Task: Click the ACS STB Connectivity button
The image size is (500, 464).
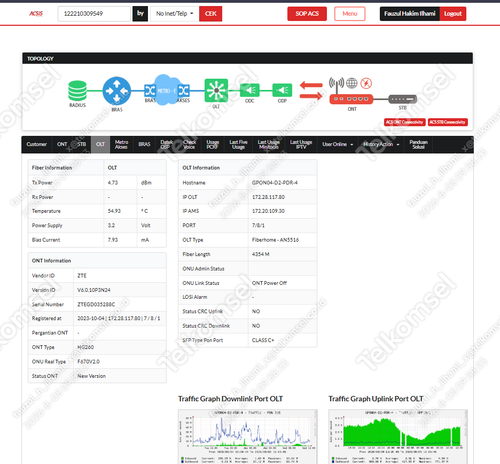Action: 447,122
